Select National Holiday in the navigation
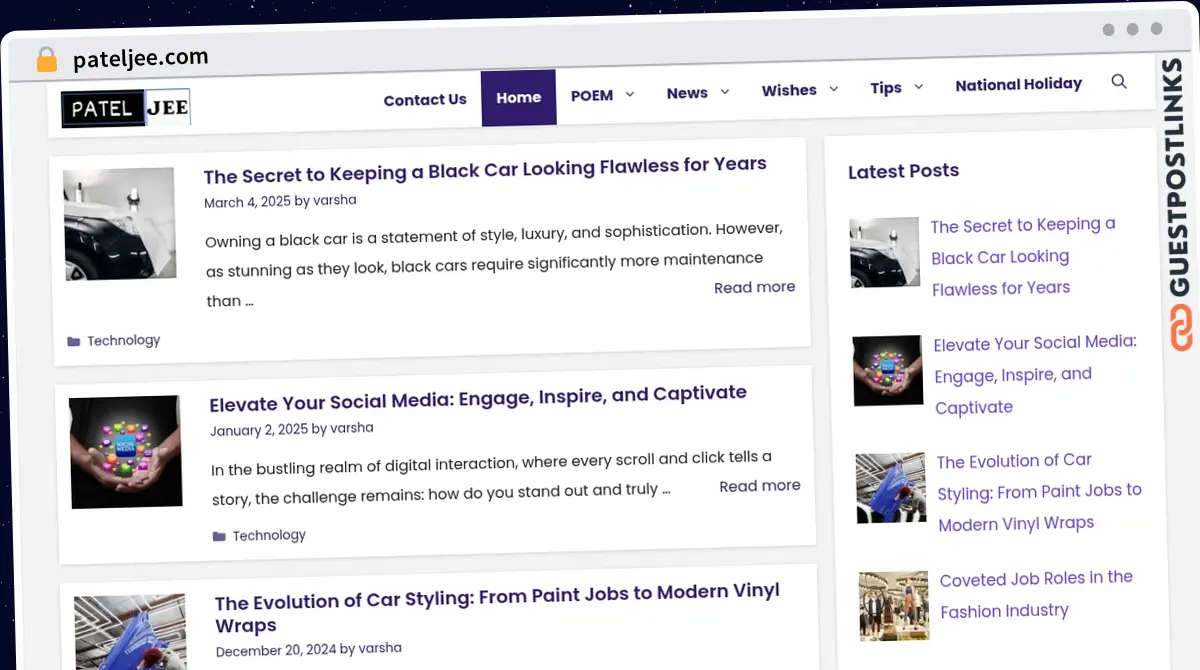The height and width of the screenshot is (670, 1200). tap(1018, 84)
